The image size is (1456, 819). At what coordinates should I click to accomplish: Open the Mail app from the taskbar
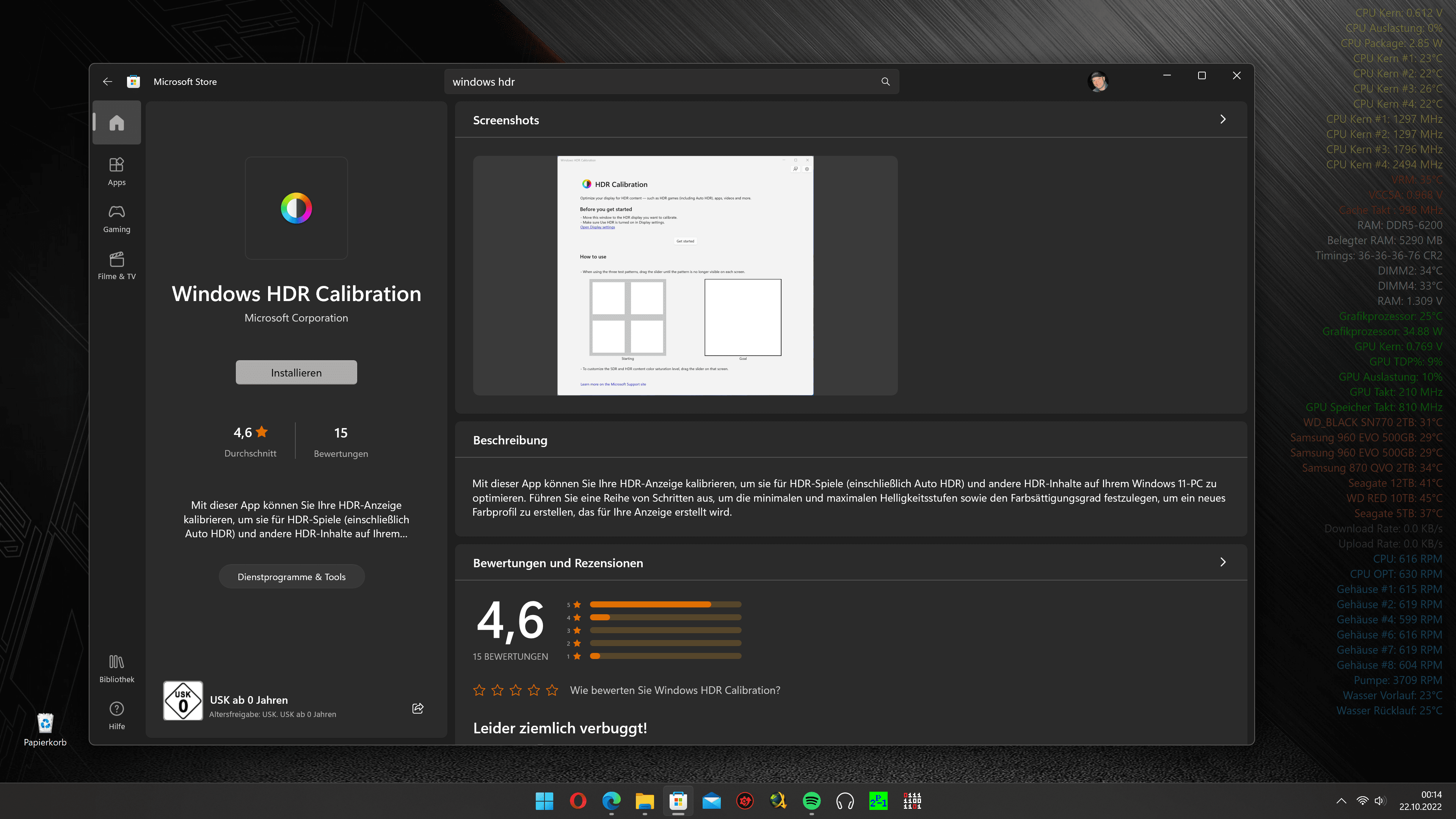[x=711, y=801]
